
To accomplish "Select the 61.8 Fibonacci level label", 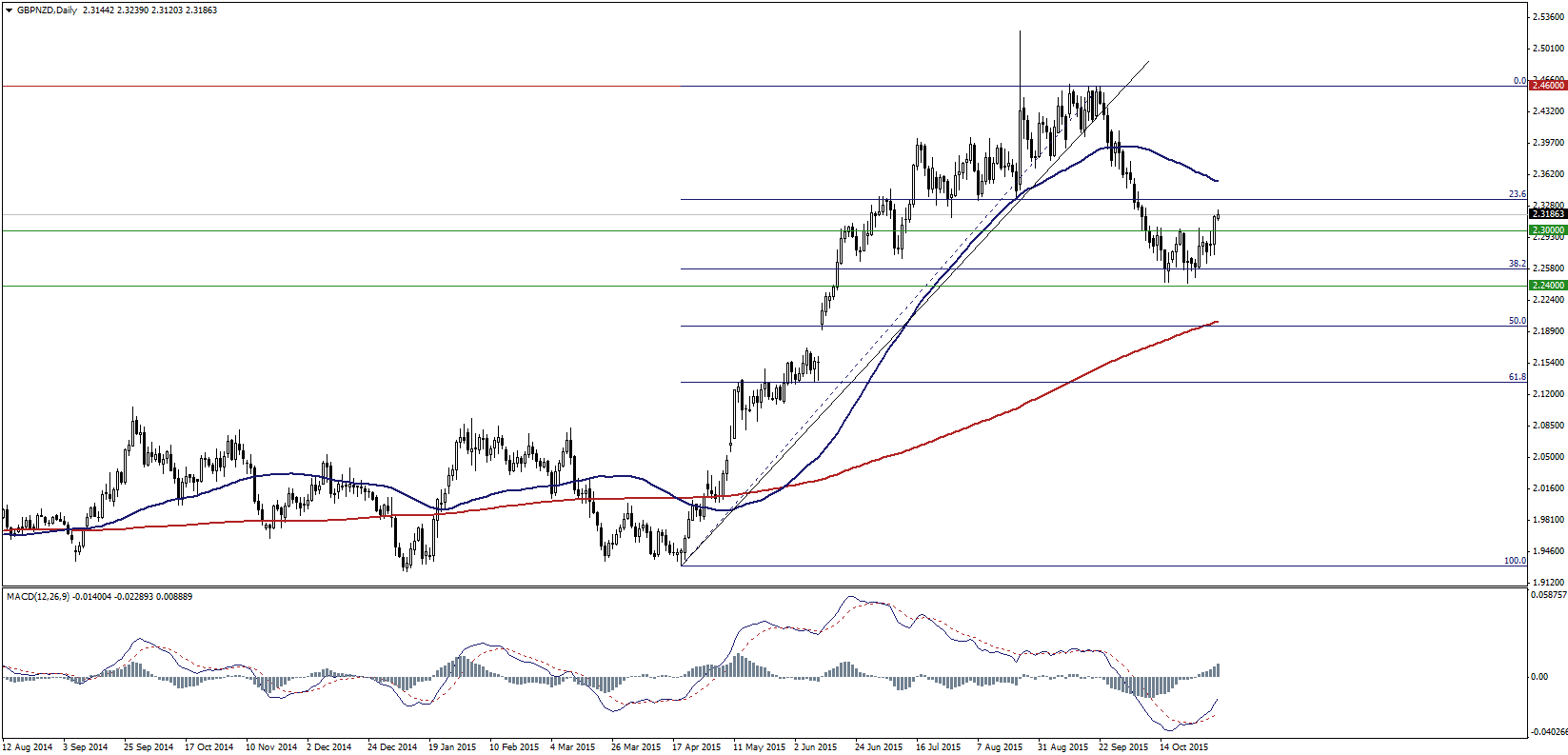I will tap(1518, 377).
